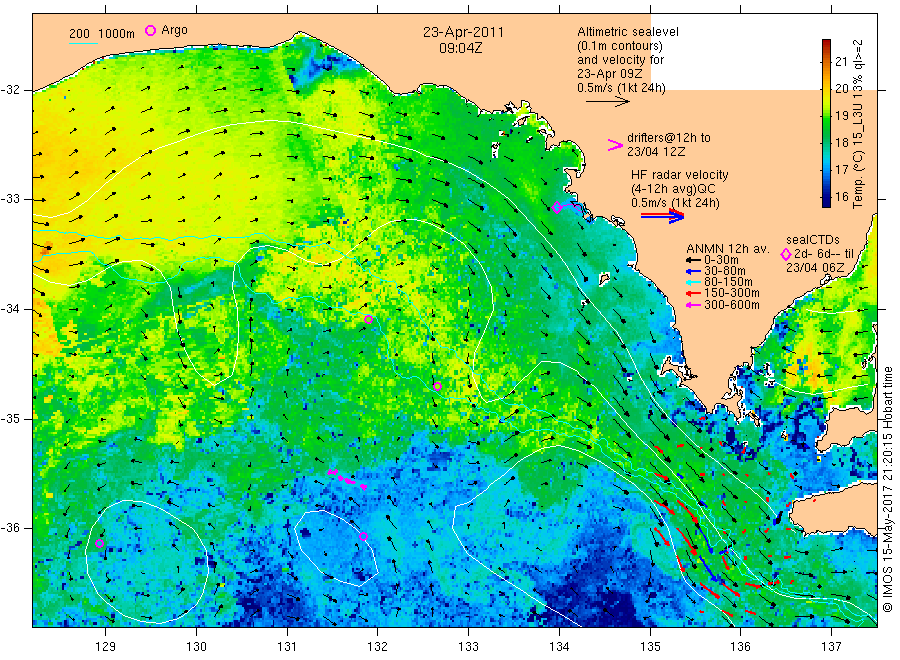The width and height of the screenshot is (900, 660).
Task: Click the magenta 300-600m legend arrow
Action: 693,305
